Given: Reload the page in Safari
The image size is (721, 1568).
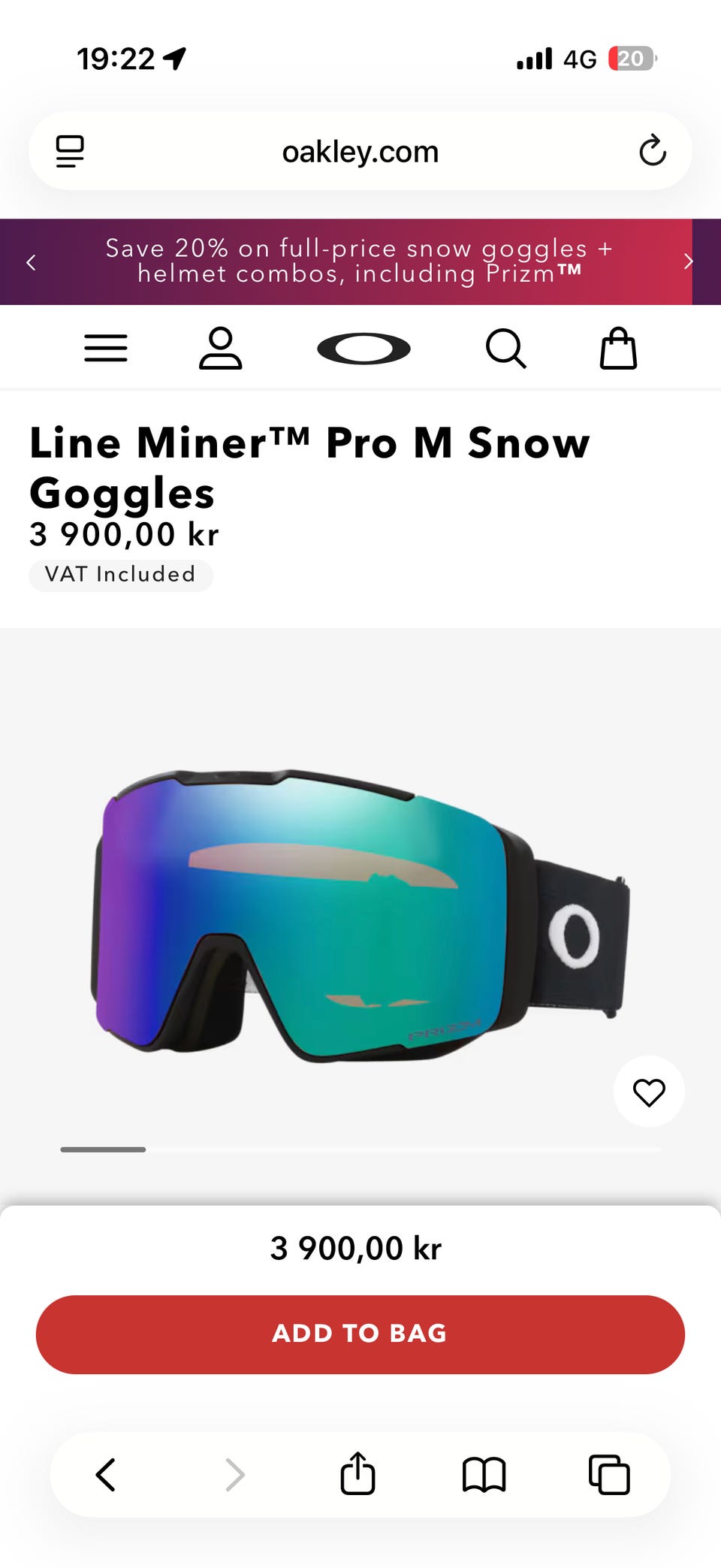Looking at the screenshot, I should tap(653, 150).
